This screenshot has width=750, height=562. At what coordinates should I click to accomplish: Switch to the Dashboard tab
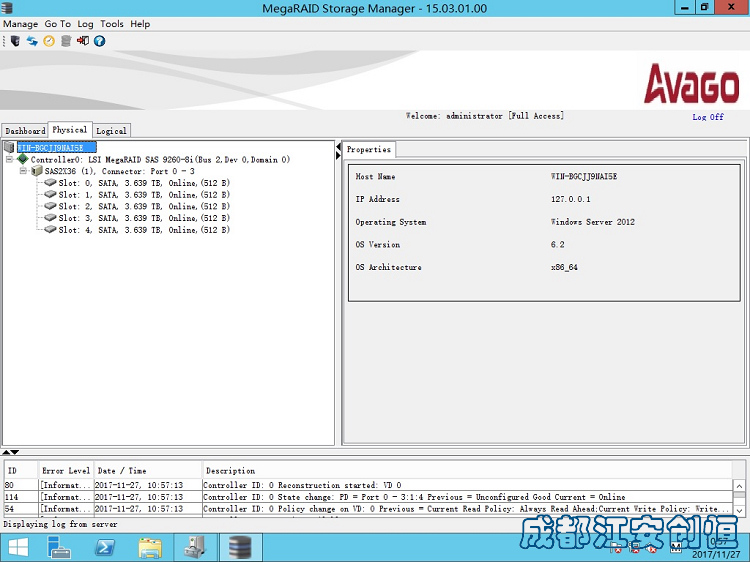25,131
